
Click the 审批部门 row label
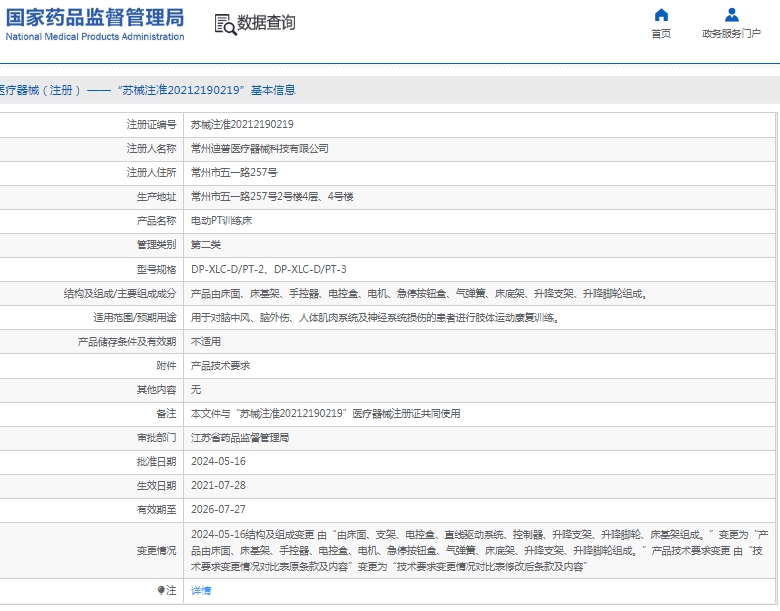coord(156,437)
